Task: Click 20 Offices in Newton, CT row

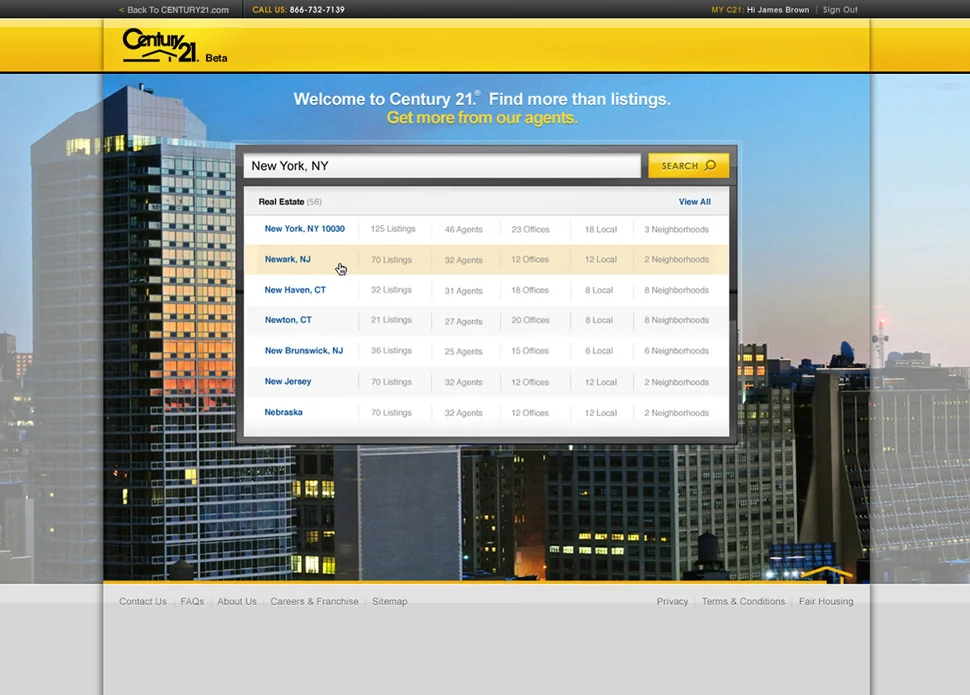Action: pos(530,321)
